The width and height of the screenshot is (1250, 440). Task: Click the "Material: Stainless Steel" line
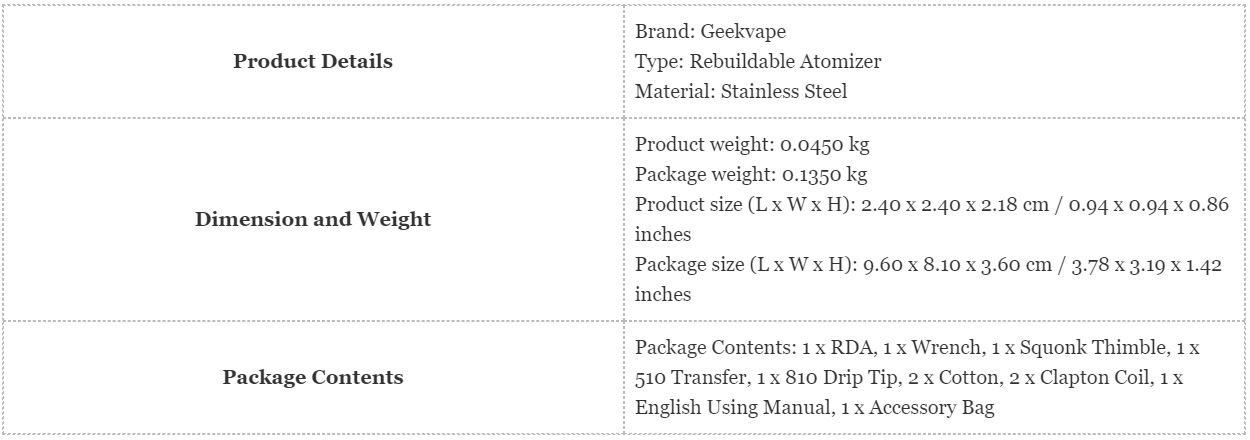tap(741, 91)
